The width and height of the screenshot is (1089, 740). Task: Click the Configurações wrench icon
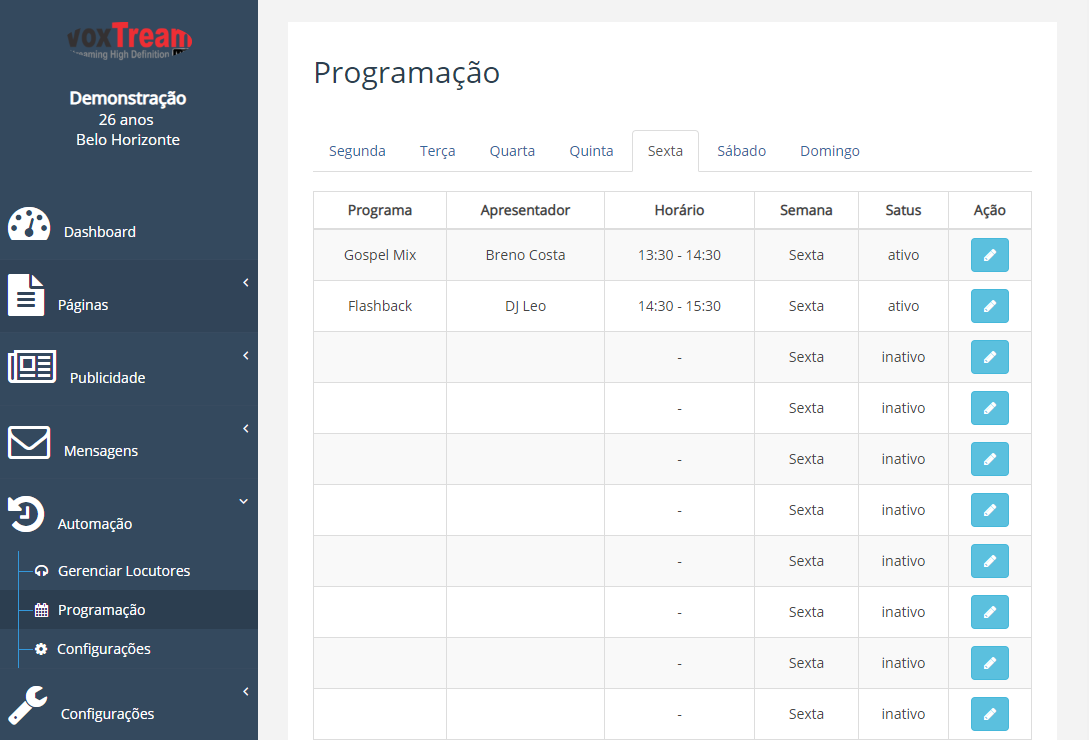pyautogui.click(x=28, y=705)
